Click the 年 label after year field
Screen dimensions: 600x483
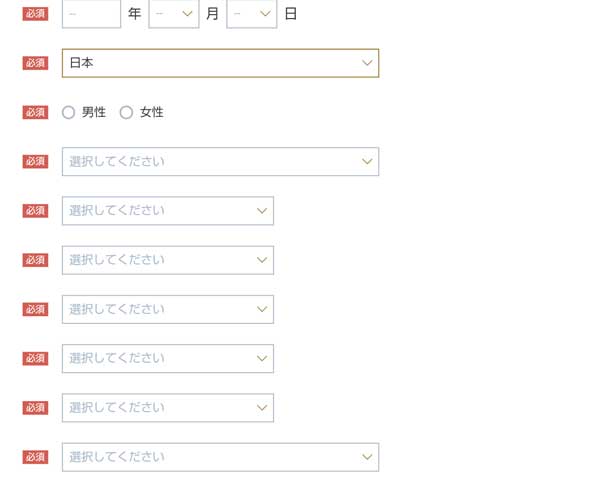(x=134, y=14)
